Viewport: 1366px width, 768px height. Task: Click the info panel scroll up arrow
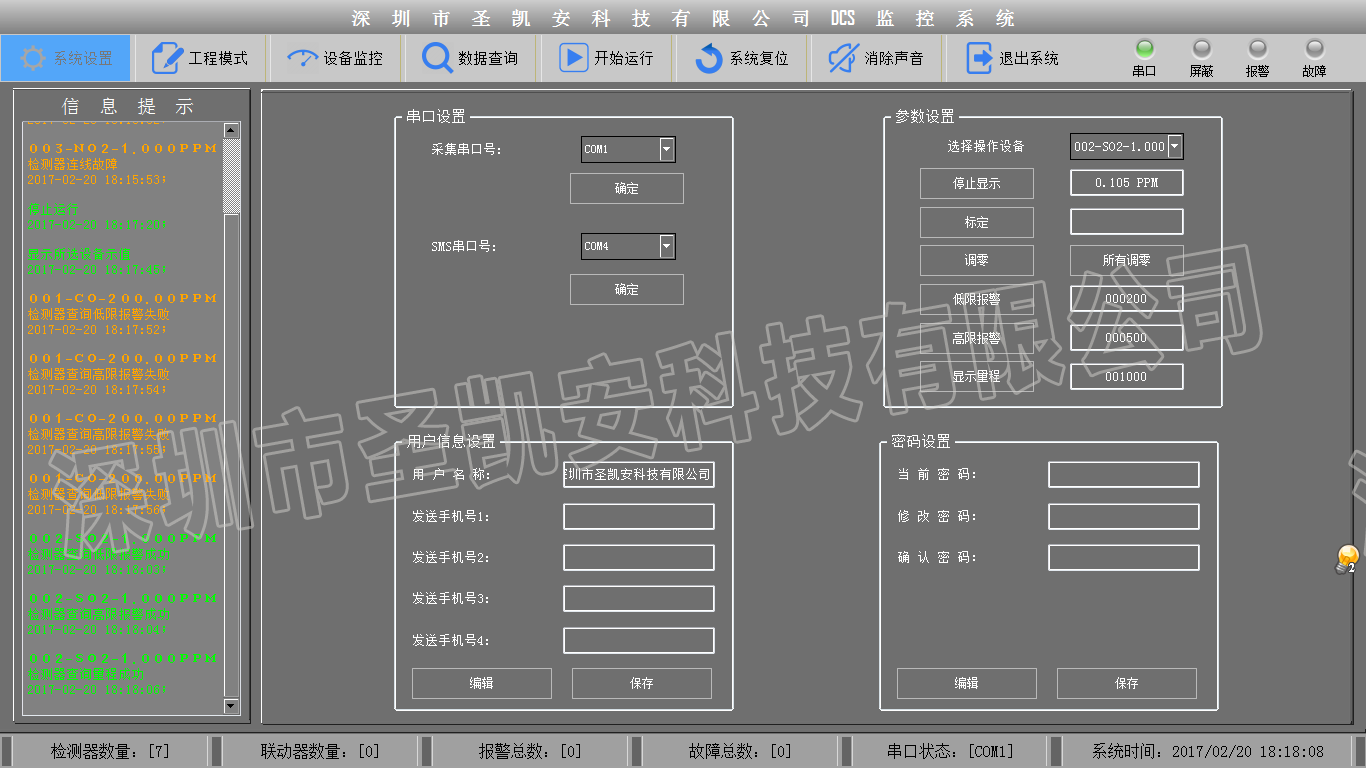pos(232,130)
